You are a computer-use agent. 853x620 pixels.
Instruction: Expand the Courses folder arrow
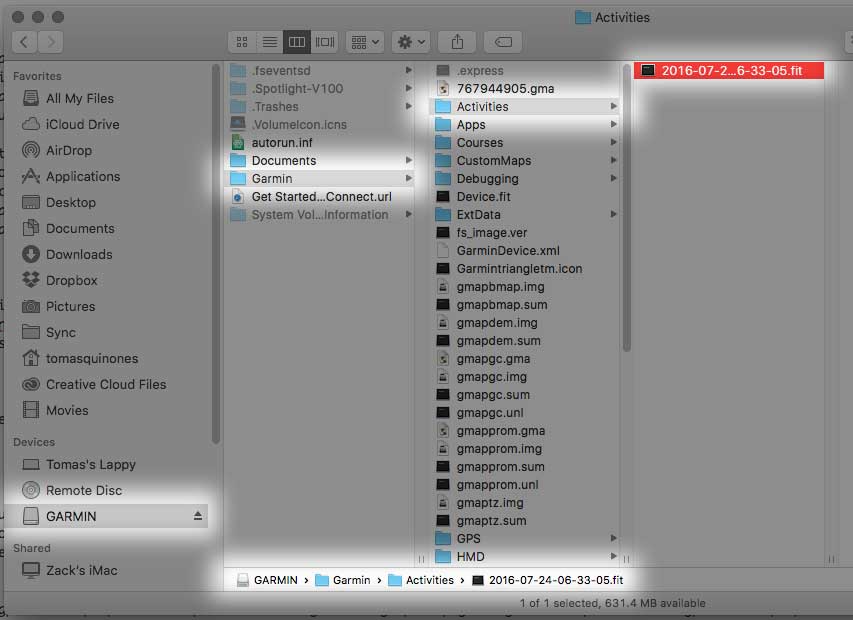613,142
